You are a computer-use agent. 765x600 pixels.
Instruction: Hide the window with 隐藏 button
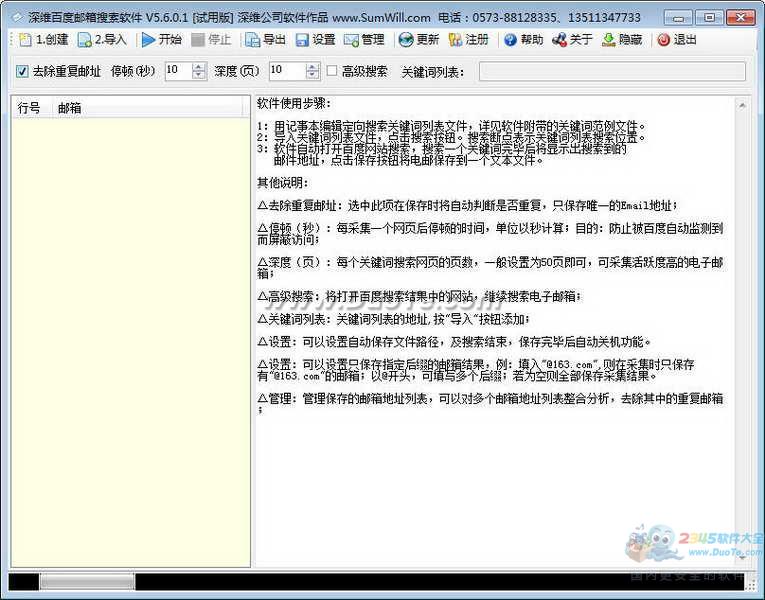pos(622,40)
